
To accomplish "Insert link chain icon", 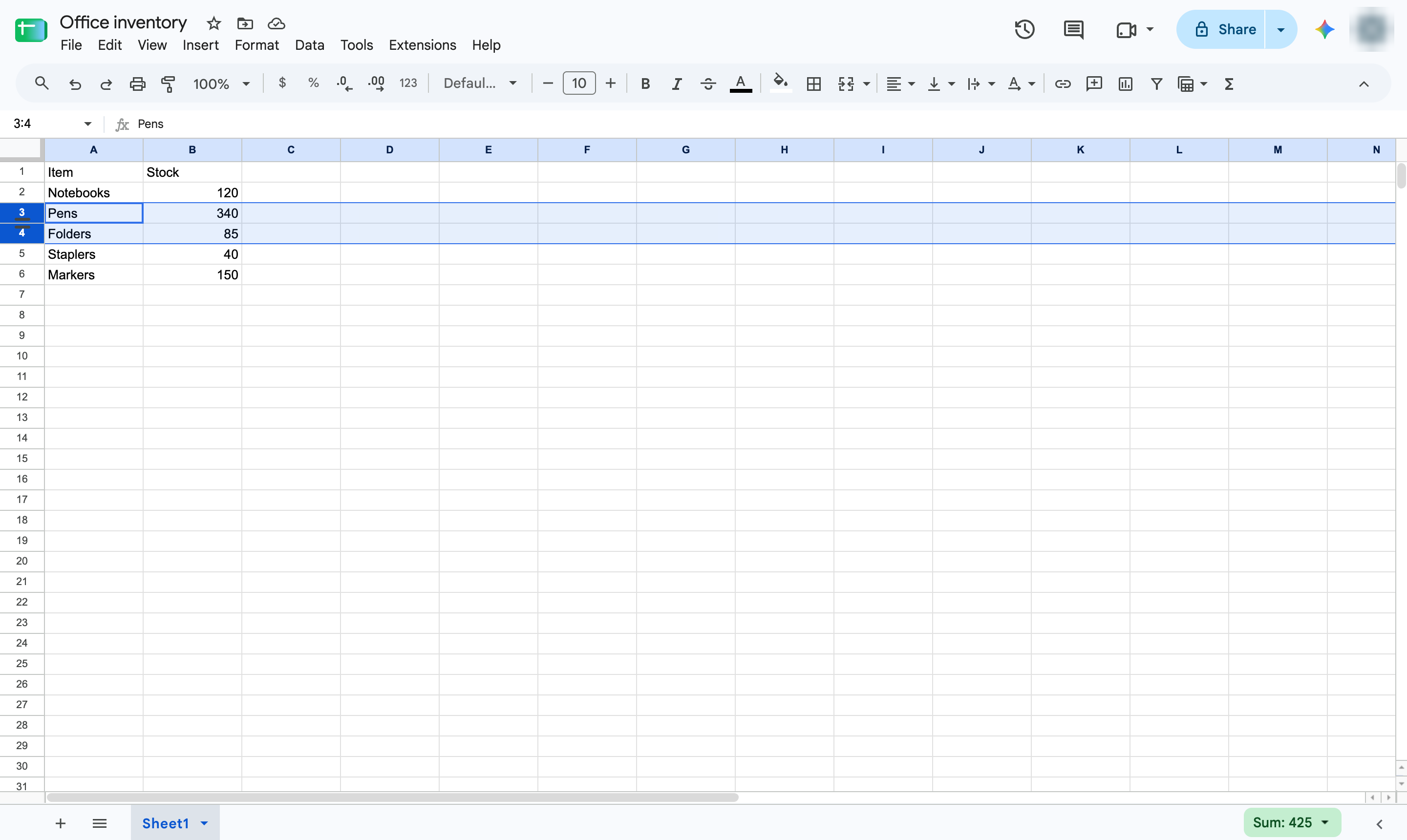I will (x=1062, y=84).
